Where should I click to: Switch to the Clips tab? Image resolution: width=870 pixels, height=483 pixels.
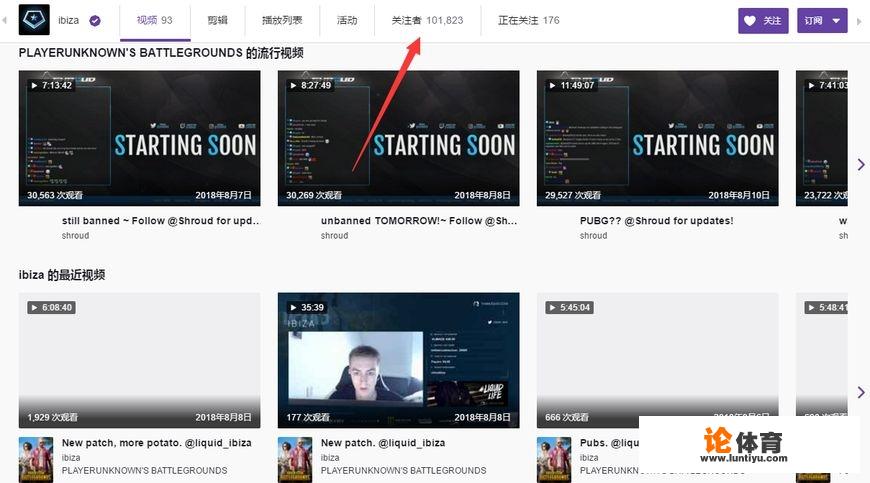point(218,21)
